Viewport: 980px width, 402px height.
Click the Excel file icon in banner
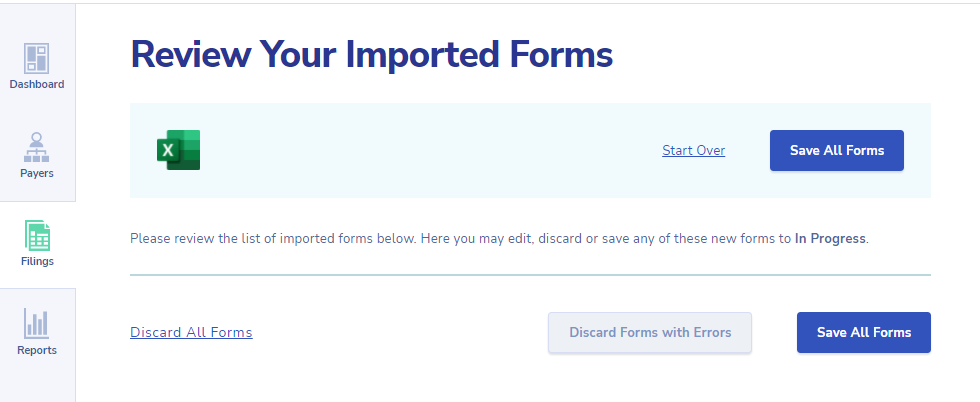[x=179, y=150]
